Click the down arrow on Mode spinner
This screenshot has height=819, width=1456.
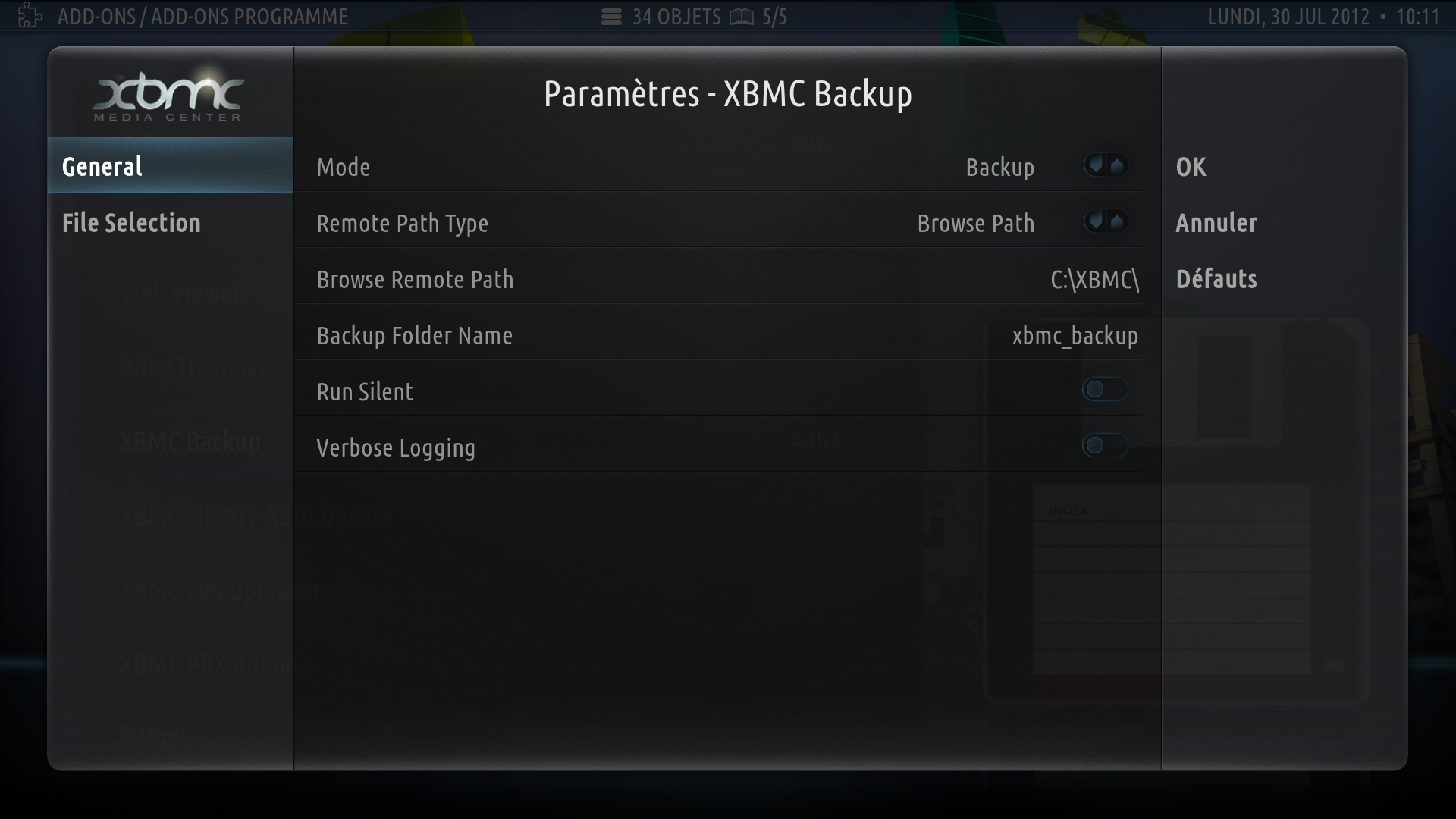tap(1096, 165)
